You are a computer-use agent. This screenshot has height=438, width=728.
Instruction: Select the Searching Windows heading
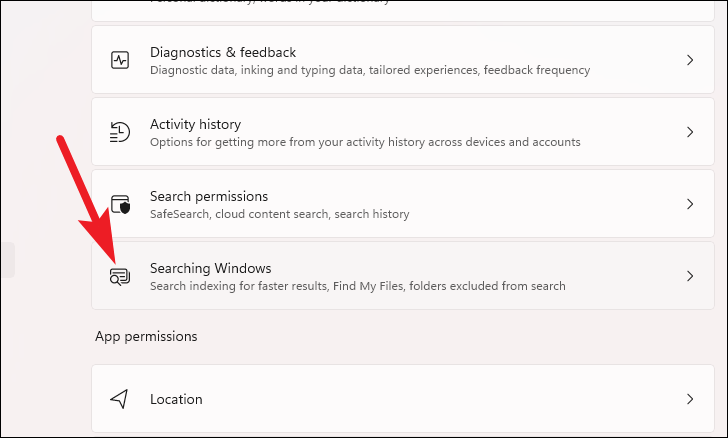point(211,268)
